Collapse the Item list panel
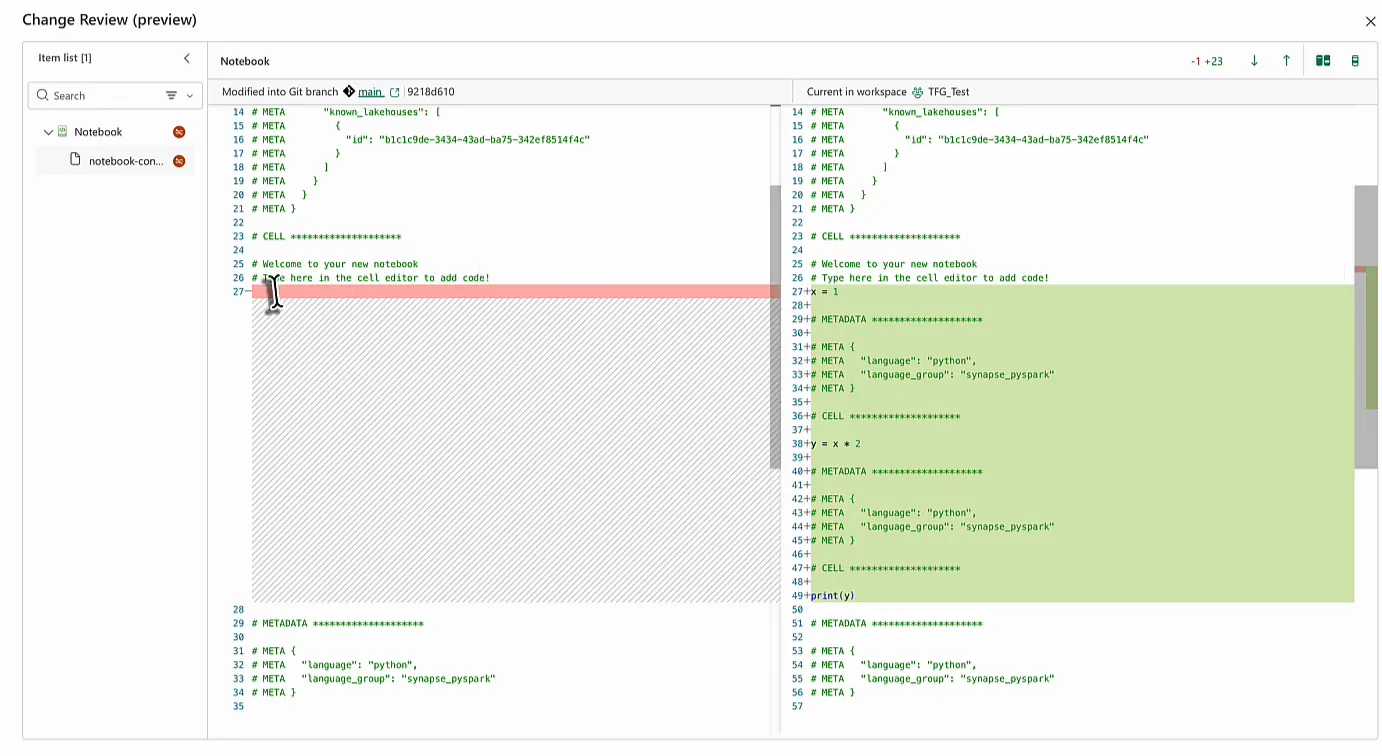 [x=187, y=58]
